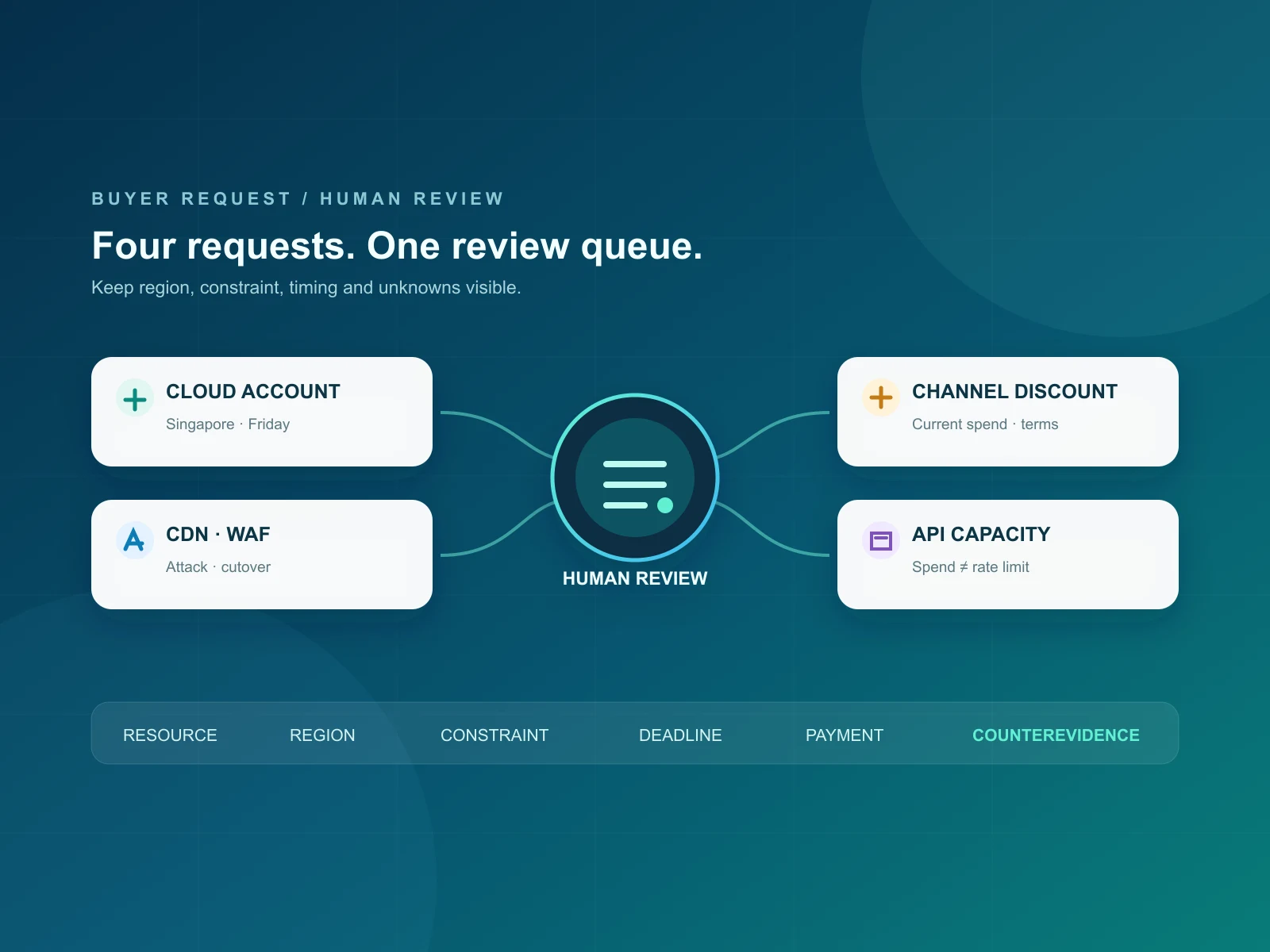Select the RESOURCE tab
This screenshot has width=1270, height=952.
[x=170, y=735]
